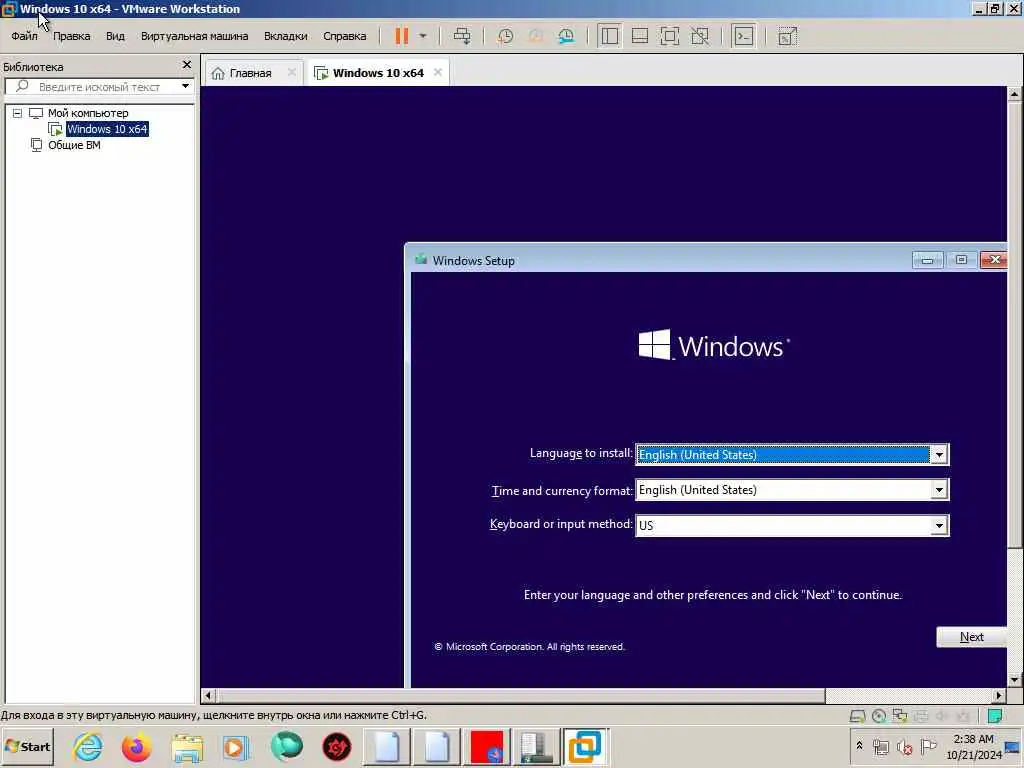
Task: Show hidden system tray icons
Action: [x=859, y=745]
